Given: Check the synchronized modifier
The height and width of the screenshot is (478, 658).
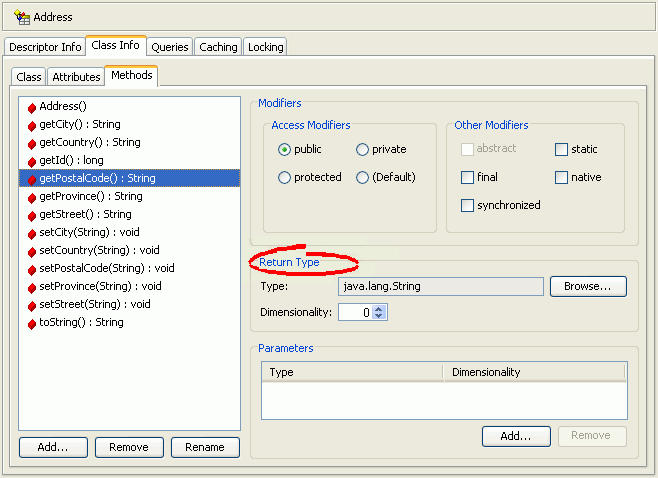Looking at the screenshot, I should [467, 206].
